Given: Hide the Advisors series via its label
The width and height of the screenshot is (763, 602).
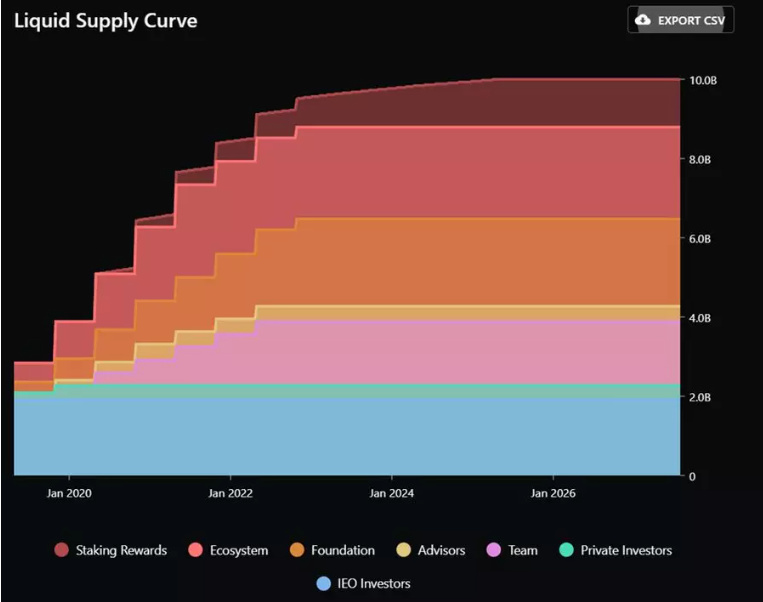Looking at the screenshot, I should [441, 550].
